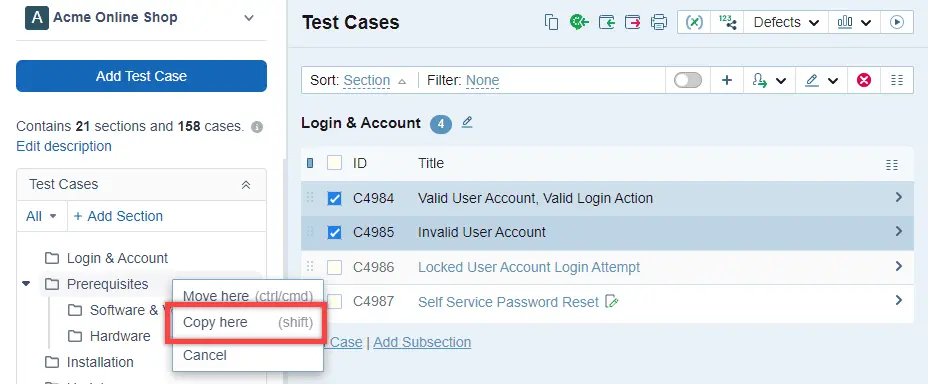Viewport: 928px width, 384px height.
Task: Uncheck the C4984 test case checkbox
Action: [334, 198]
